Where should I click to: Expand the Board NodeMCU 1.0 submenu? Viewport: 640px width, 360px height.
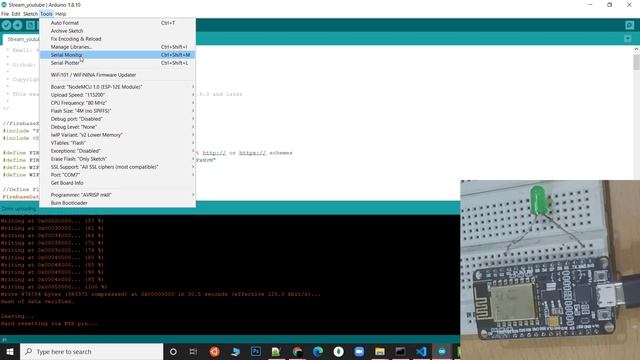(x=118, y=87)
